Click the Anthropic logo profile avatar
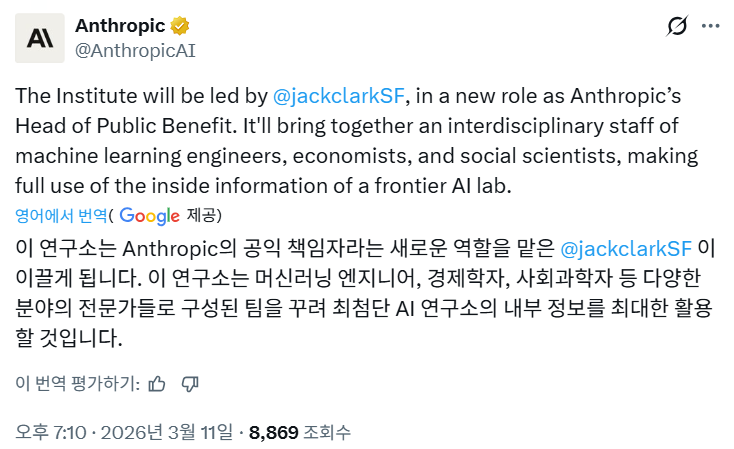The height and width of the screenshot is (449, 734). 40,39
